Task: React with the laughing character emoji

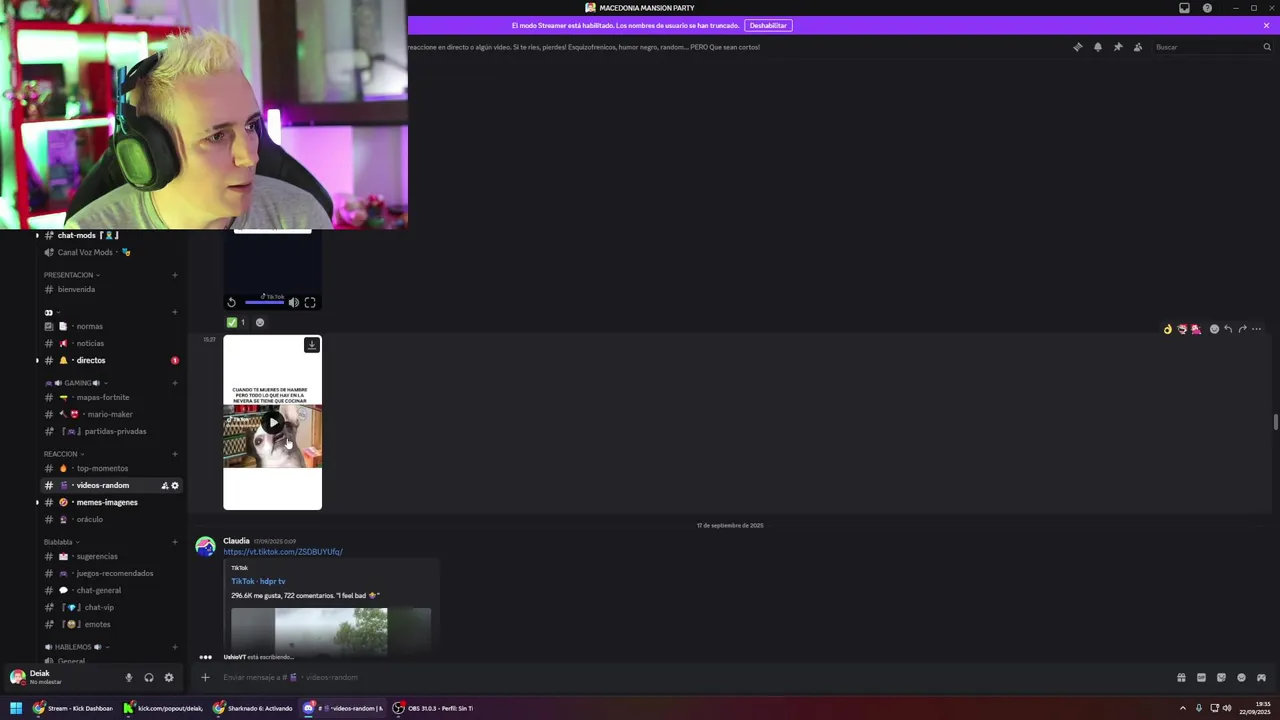Action: 1182,329
